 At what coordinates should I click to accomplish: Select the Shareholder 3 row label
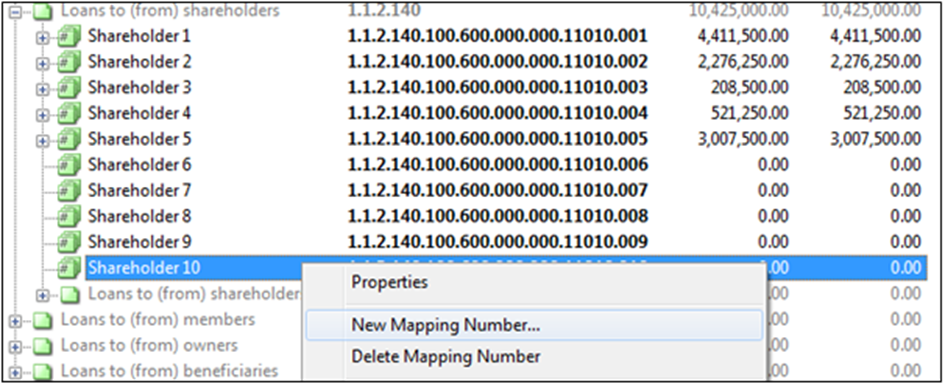(139, 87)
